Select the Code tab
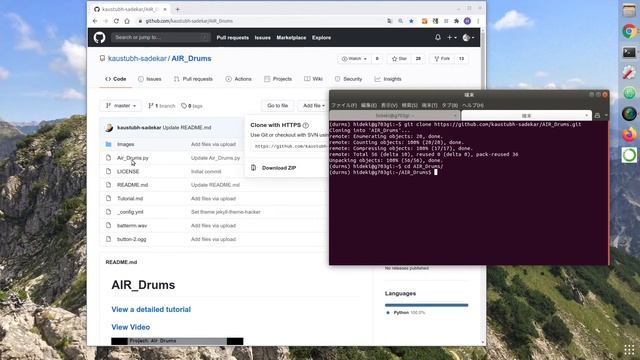640x360 pixels. tap(116, 79)
